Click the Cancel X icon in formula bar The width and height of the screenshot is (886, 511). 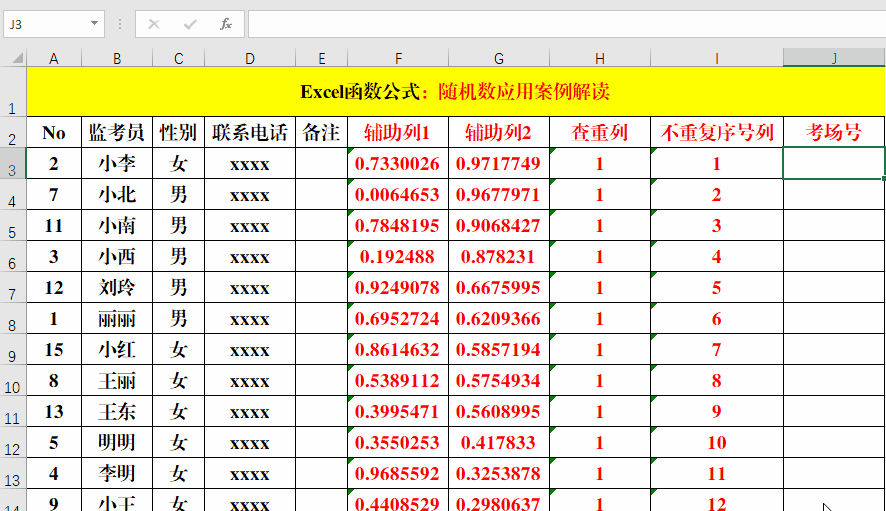pos(154,23)
